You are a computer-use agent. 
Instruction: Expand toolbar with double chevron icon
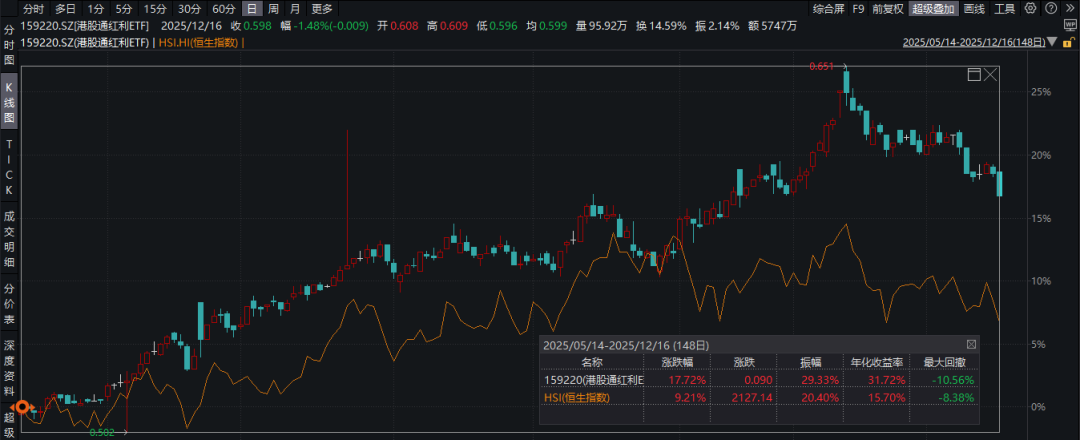1070,8
